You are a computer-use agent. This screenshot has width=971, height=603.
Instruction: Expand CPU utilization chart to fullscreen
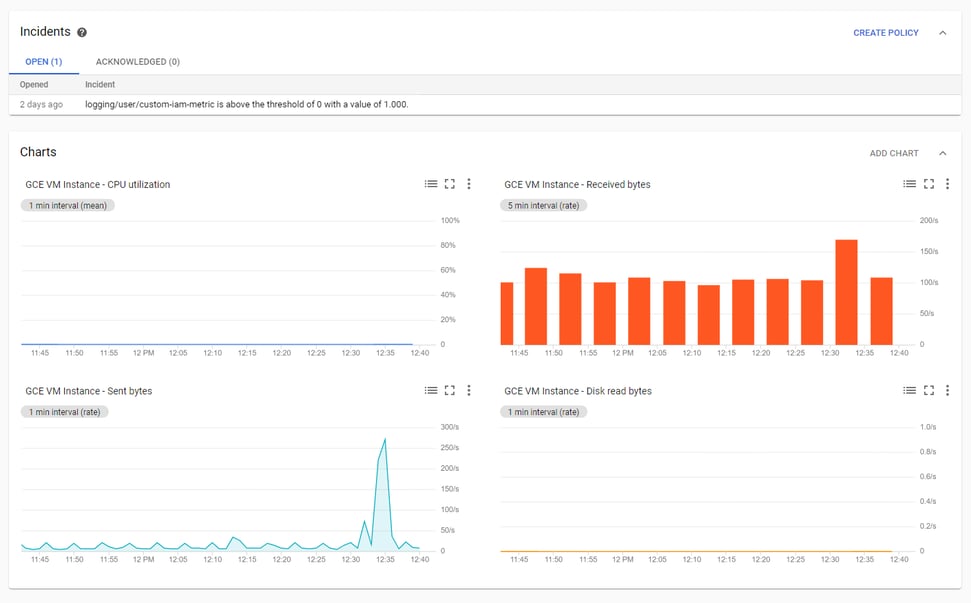point(450,184)
